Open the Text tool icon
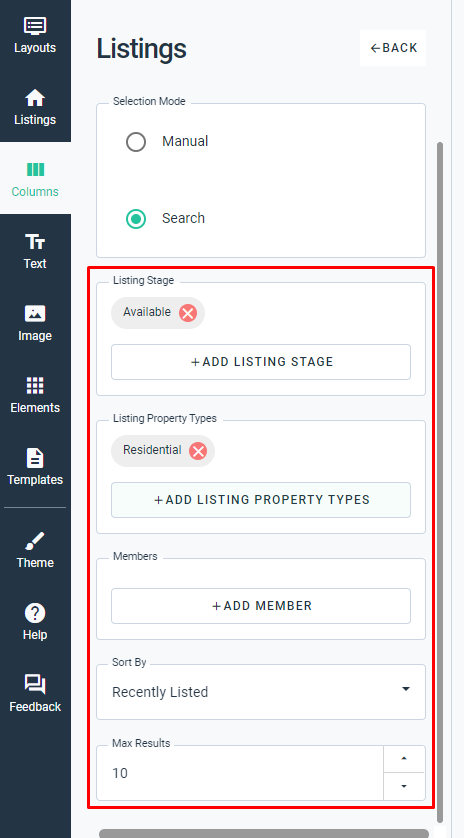Image resolution: width=464 pixels, height=838 pixels. (x=35, y=242)
